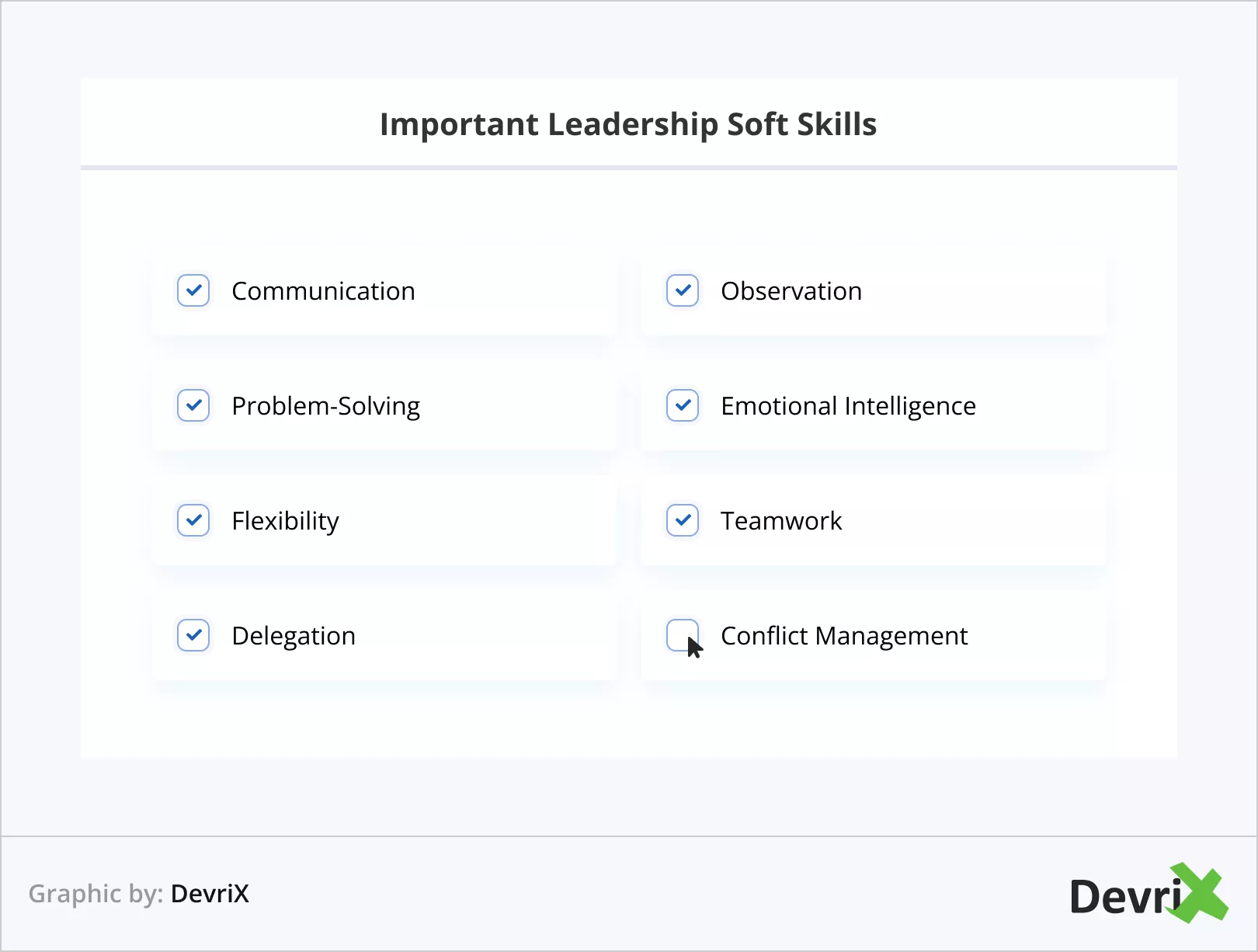The width and height of the screenshot is (1258, 952).
Task: Click the Problem-Solving label
Action: pos(325,406)
